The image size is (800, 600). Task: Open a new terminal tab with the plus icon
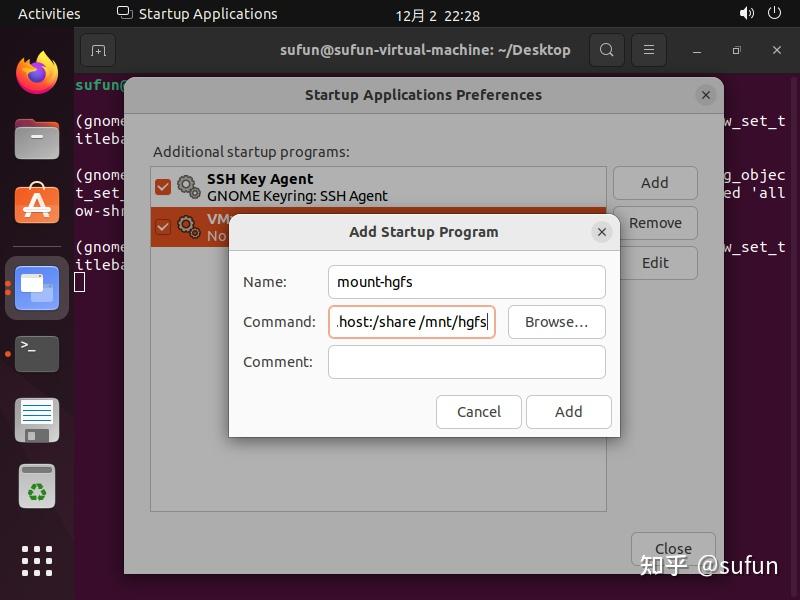click(x=97, y=49)
